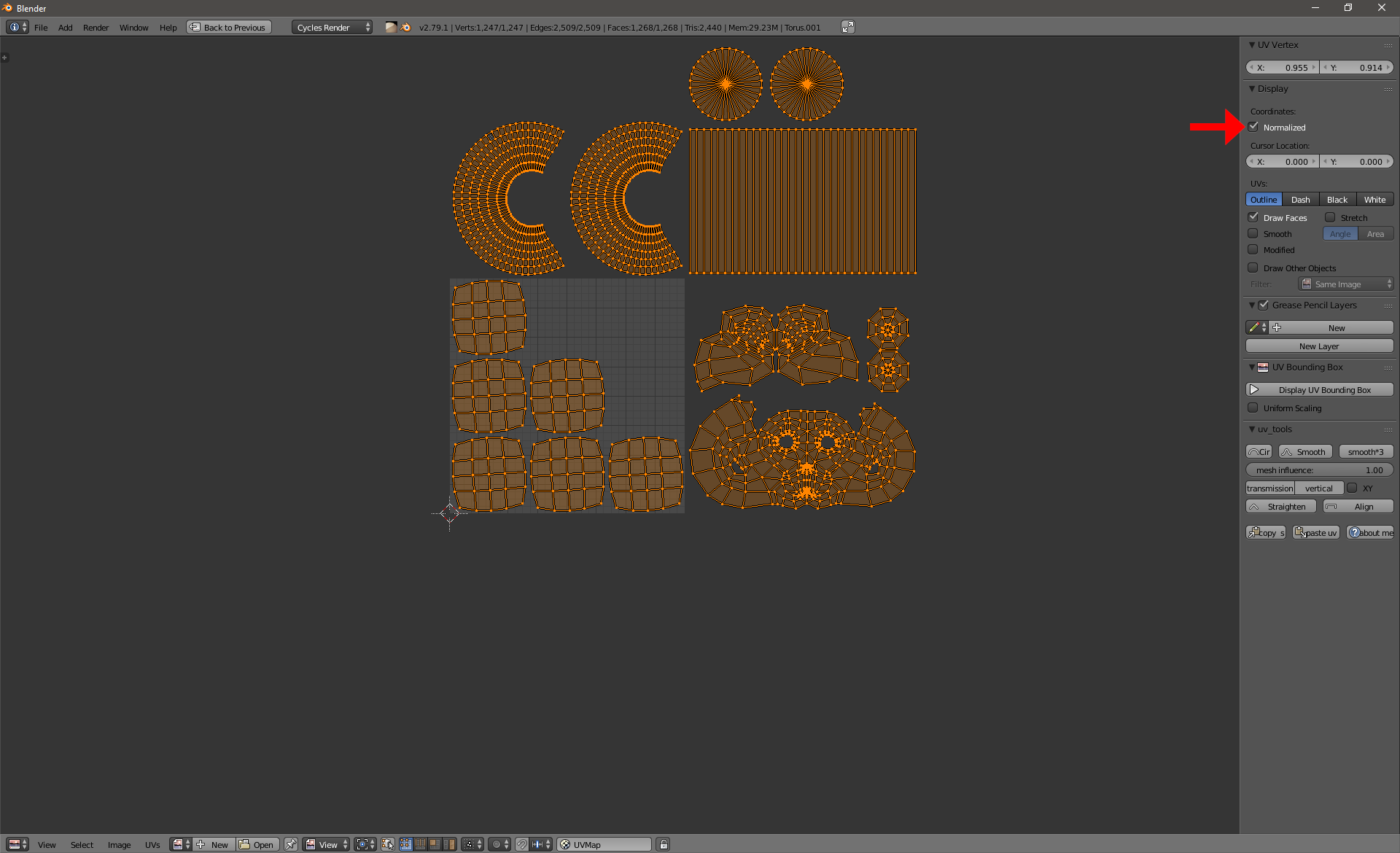Toggle fullscreen with the icon right of Torus.001
Screen dimensions: 1400x853
(x=847, y=27)
